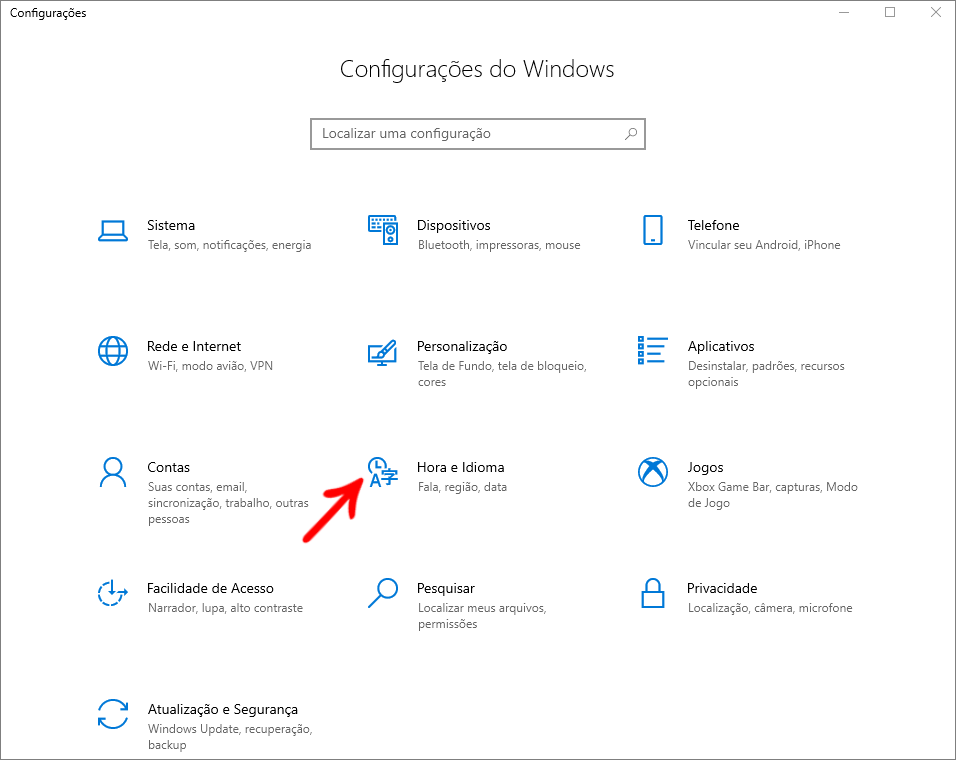Click "Wi-Fi, modo avião, VPN" description

pyautogui.click(x=210, y=366)
